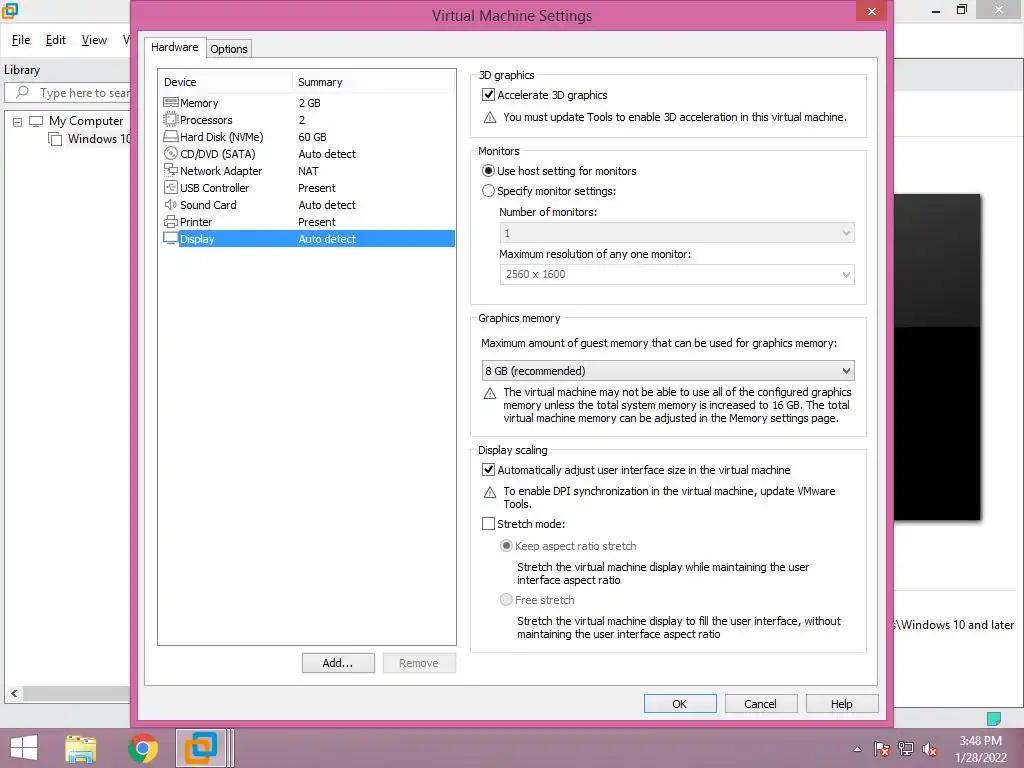This screenshot has width=1024, height=768.
Task: Click the black VM preview thumbnail
Action: click(937, 357)
